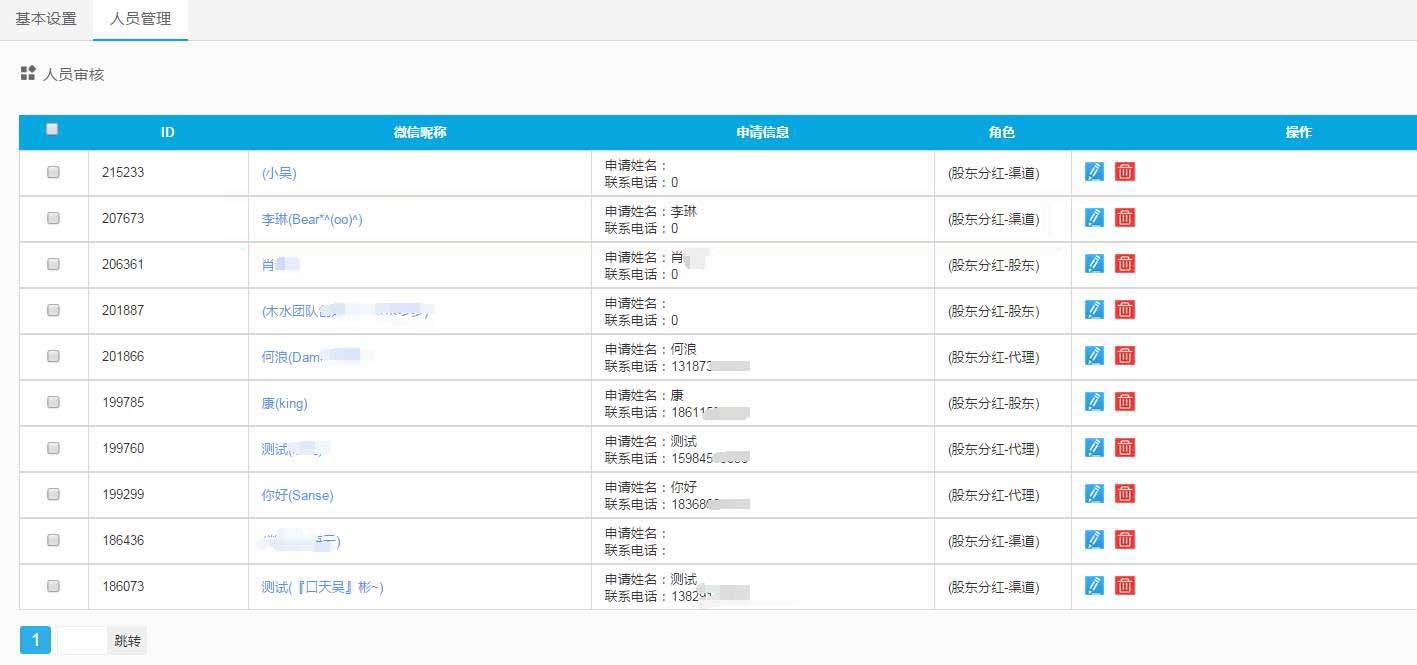Edit the 测试 entry with ID 199760

(x=1094, y=447)
